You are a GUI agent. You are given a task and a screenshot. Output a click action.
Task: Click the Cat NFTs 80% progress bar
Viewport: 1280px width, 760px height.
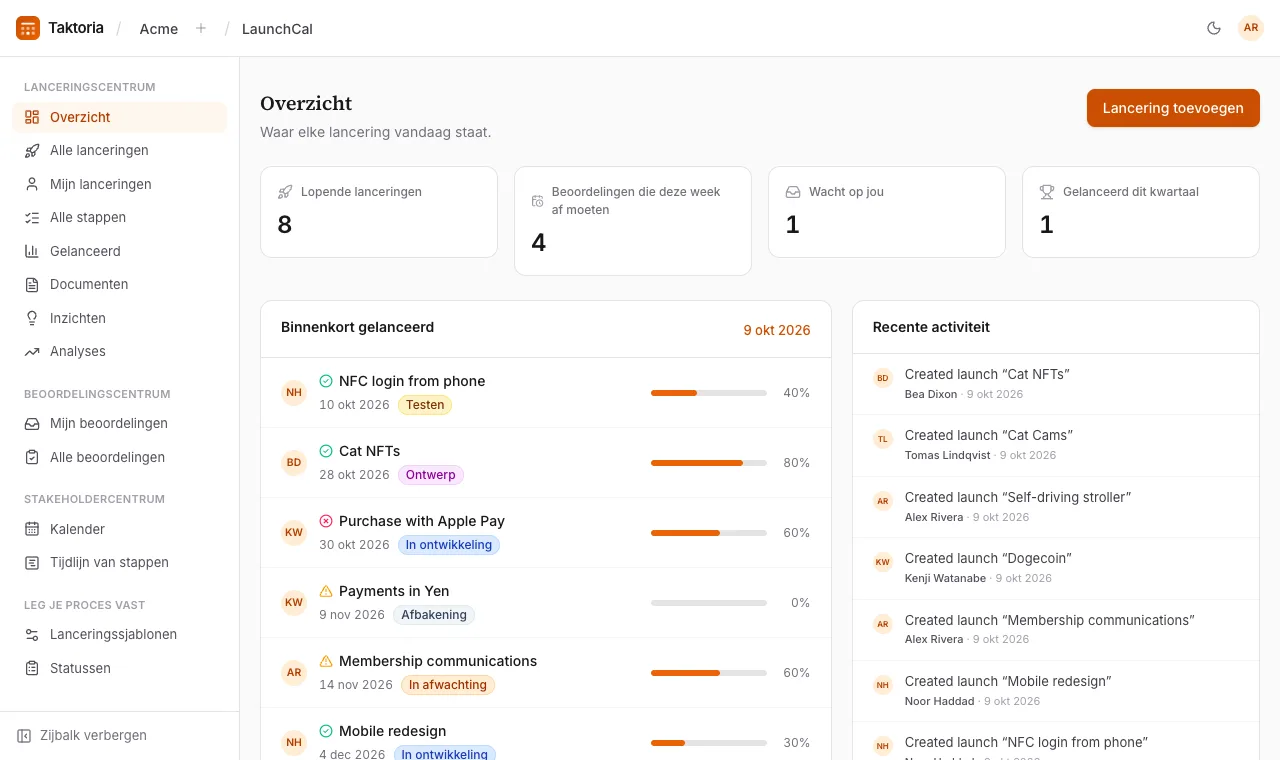pos(709,463)
